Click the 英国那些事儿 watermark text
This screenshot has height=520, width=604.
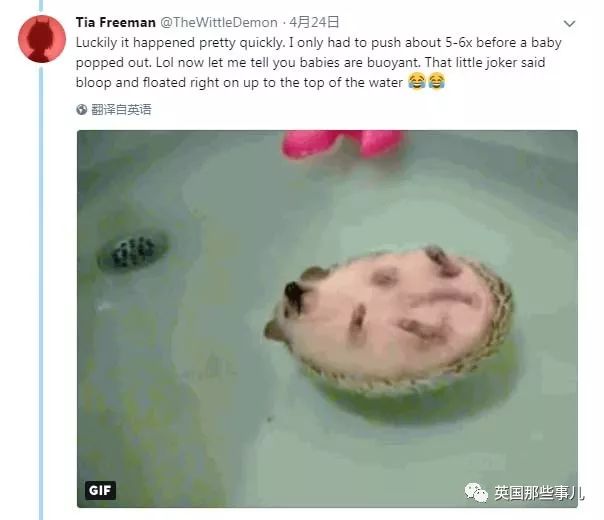[x=539, y=493]
